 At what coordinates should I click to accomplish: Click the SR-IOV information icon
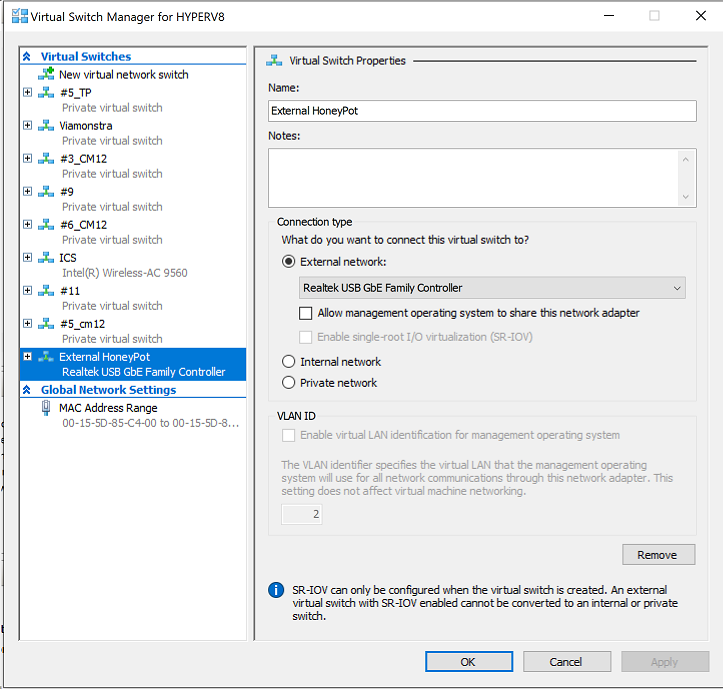[276, 590]
